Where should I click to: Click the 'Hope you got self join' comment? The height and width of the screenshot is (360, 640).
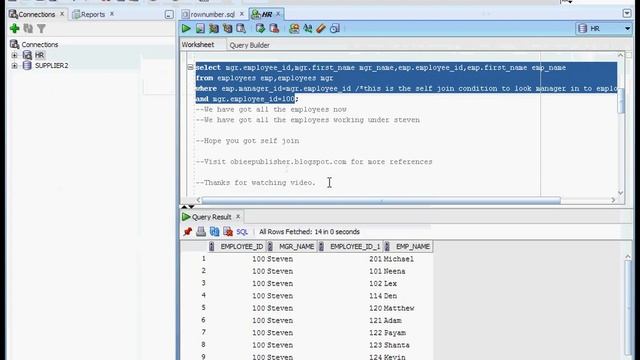[x=247, y=141]
